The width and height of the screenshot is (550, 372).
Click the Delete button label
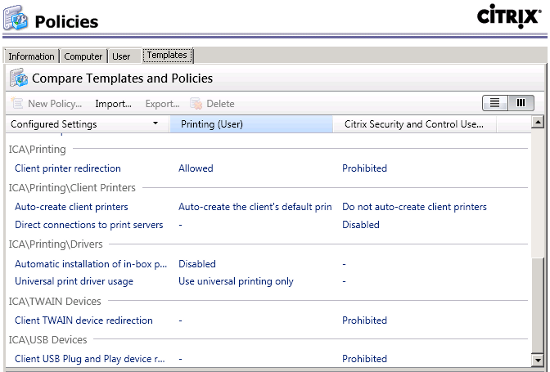(x=220, y=104)
